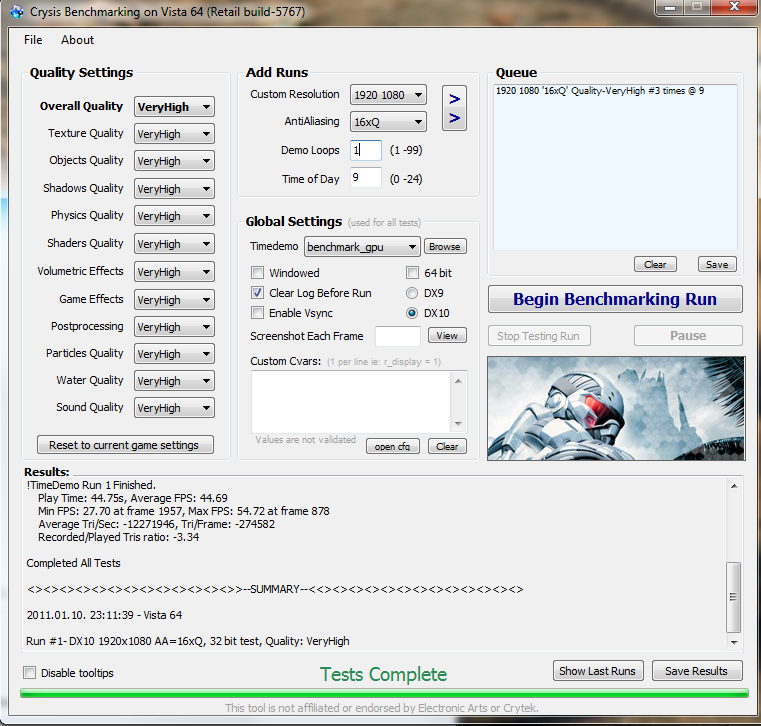Click the Crysis nanosuit artwork image
The image size is (761, 726).
(616, 409)
